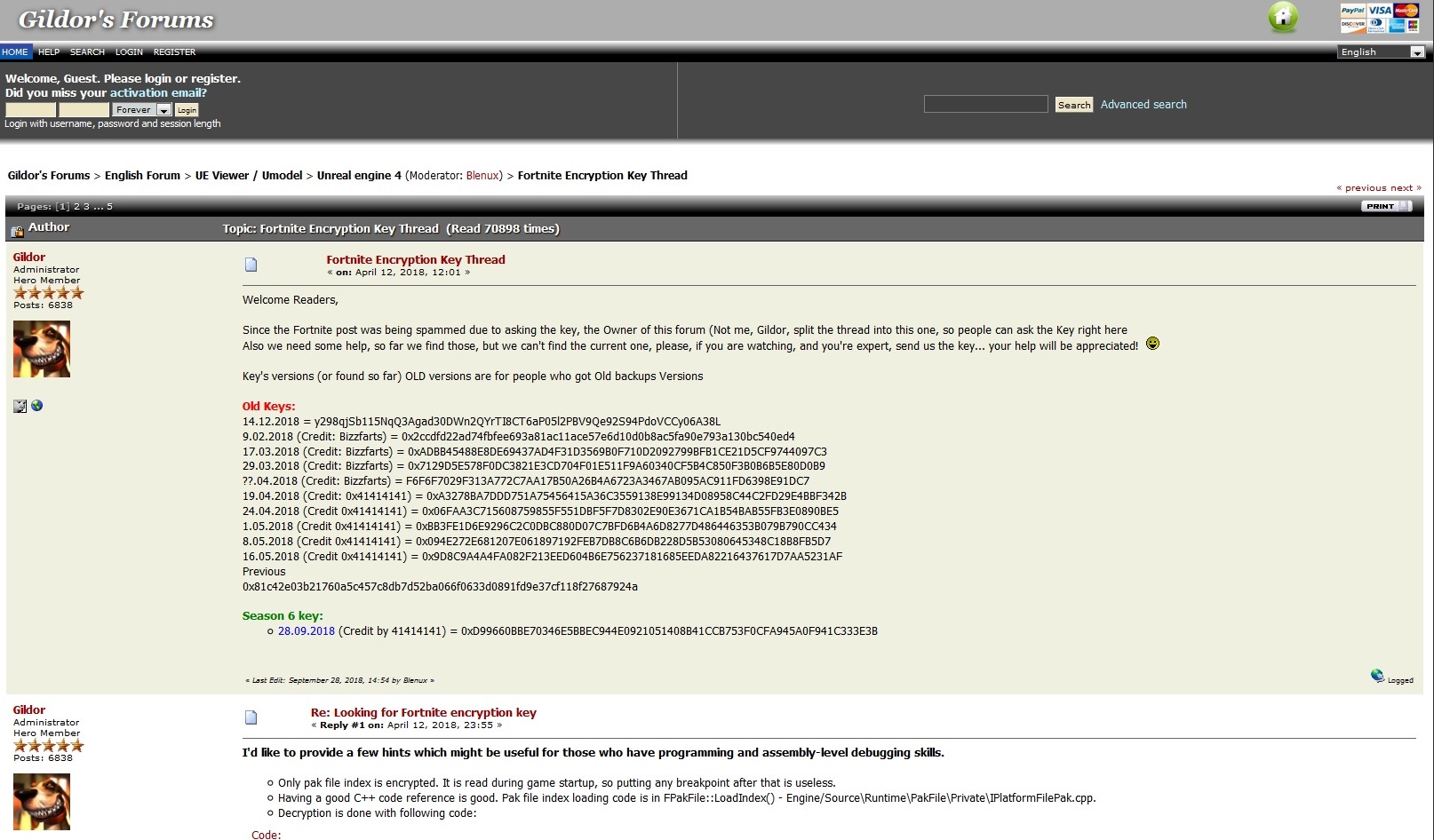This screenshot has width=1434, height=840.
Task: Click the activation email link
Action: coord(158,92)
